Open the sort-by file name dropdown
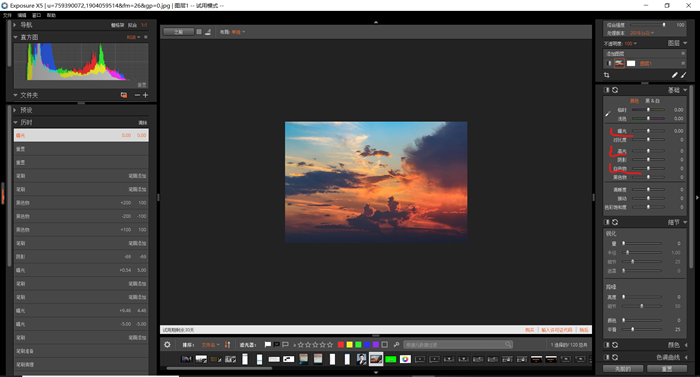700x377 pixels. 210,345
